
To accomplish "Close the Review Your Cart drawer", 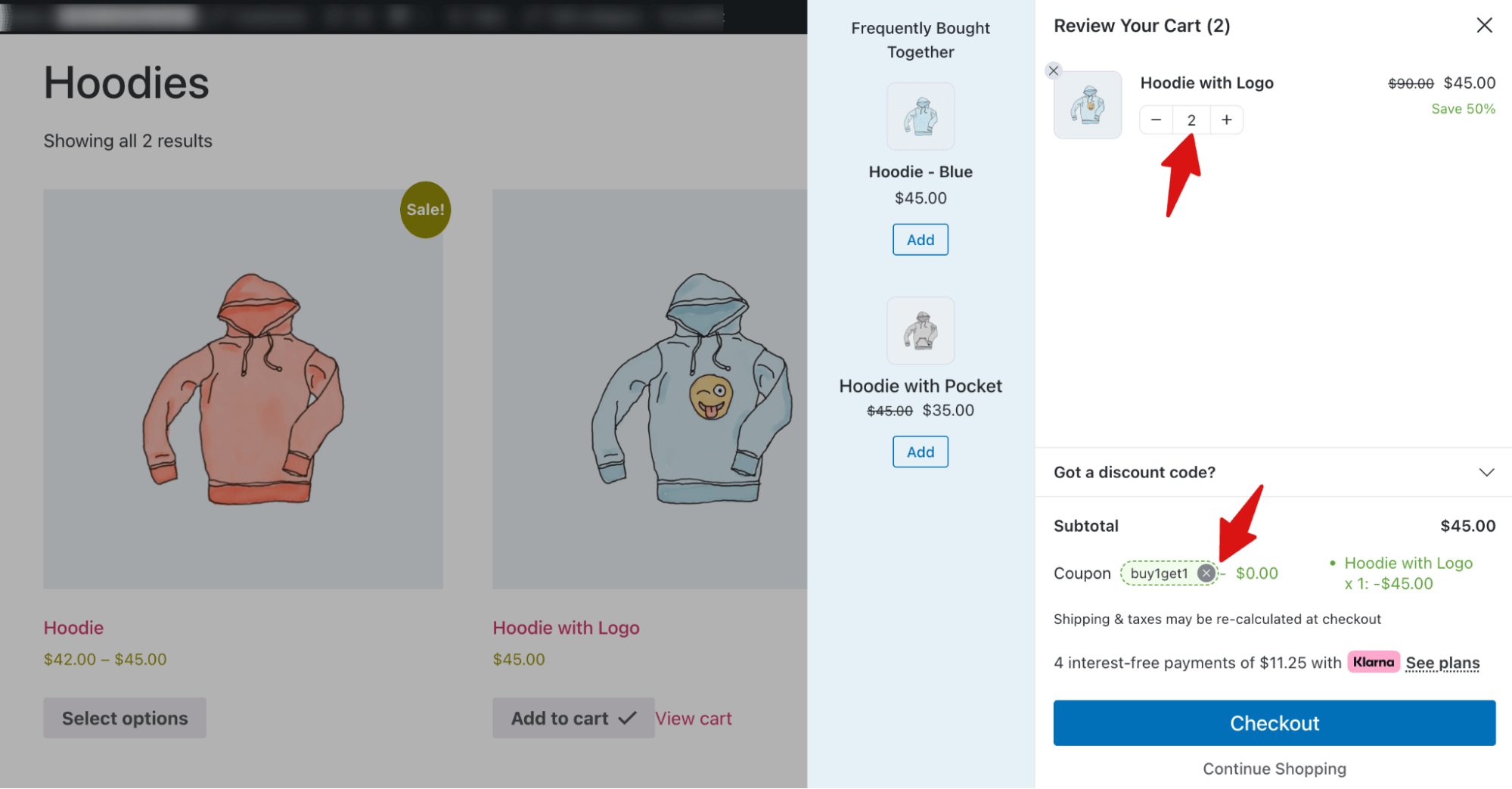I will click(x=1484, y=25).
